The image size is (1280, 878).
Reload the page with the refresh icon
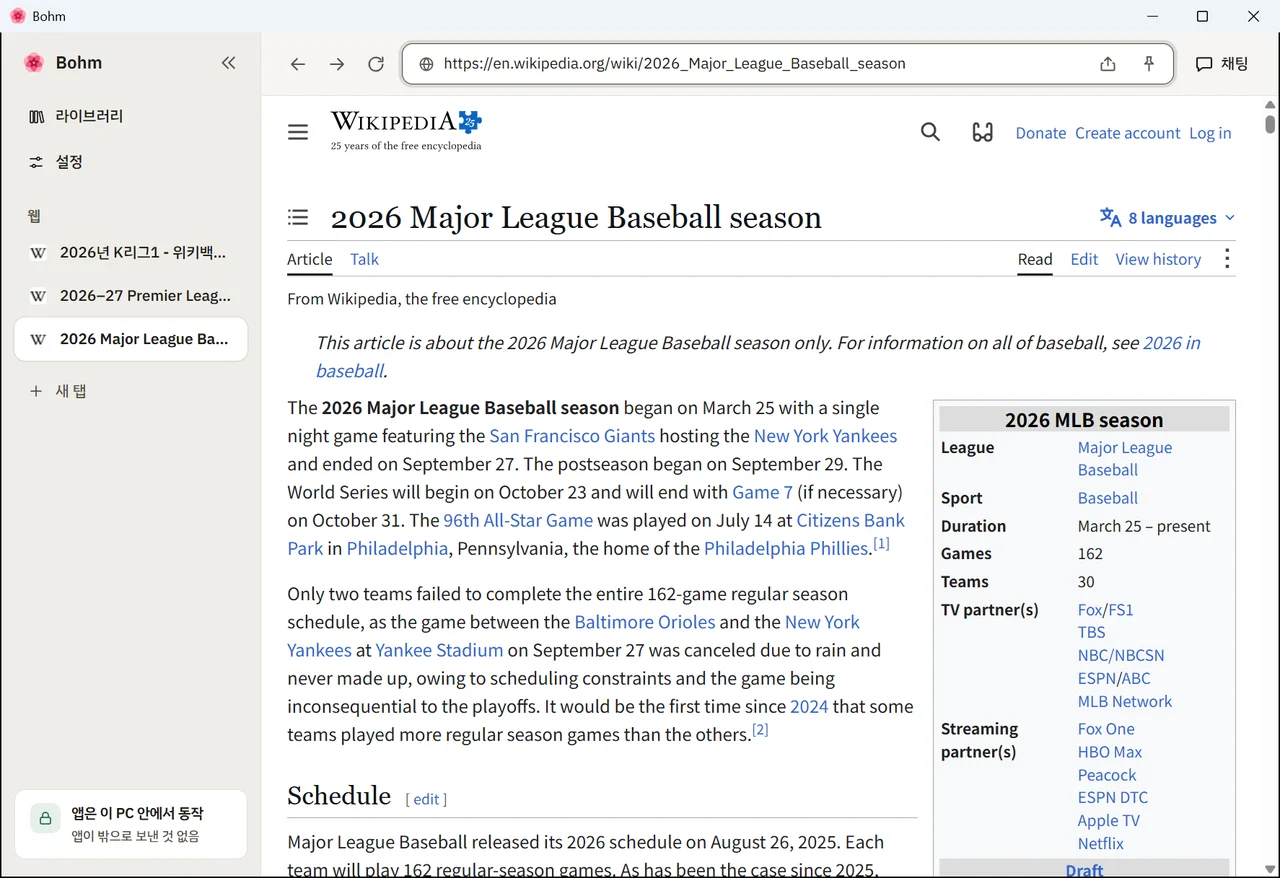click(x=376, y=64)
